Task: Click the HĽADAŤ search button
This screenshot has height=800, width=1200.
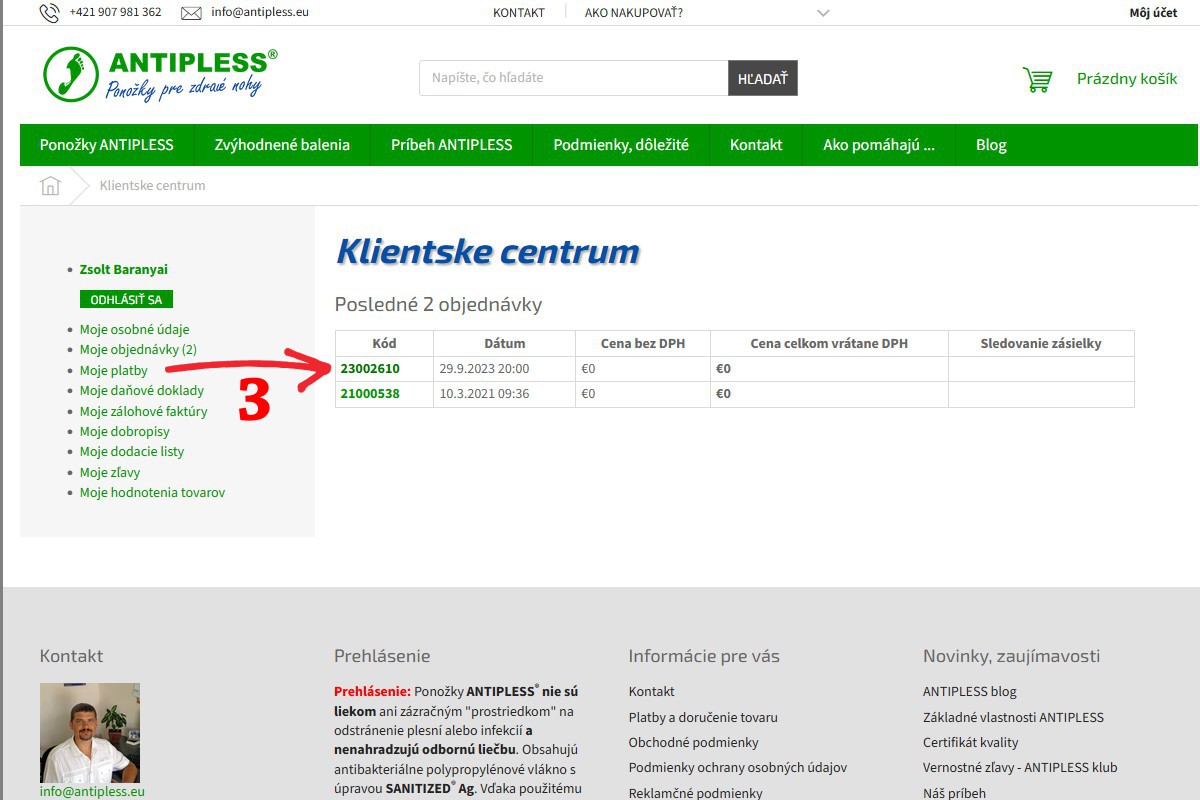Action: coord(763,78)
